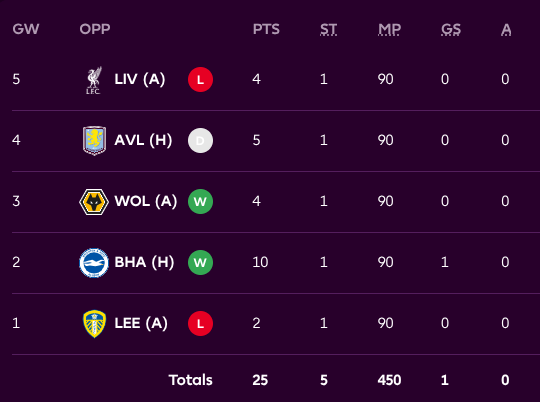Click the green W badge for Brighton

point(200,262)
